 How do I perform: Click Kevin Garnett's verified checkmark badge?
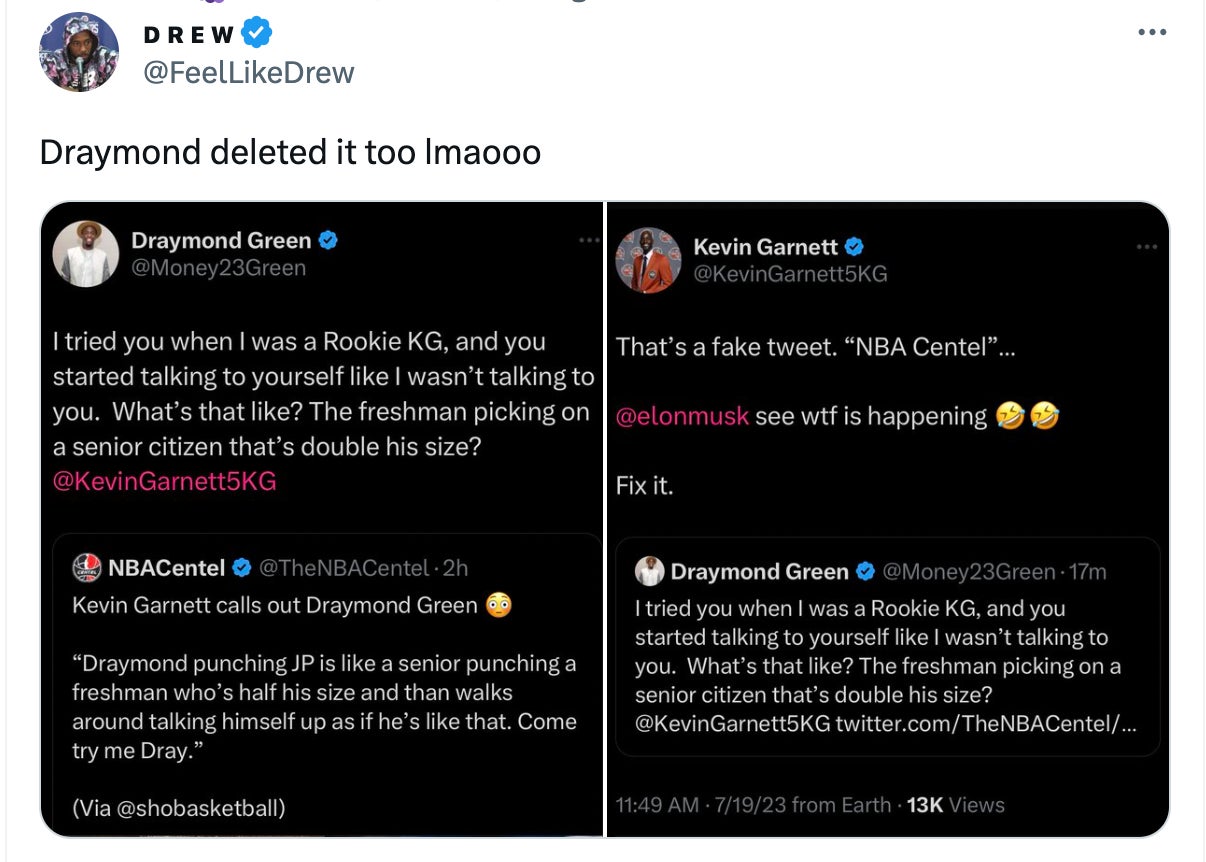pyautogui.click(x=854, y=246)
